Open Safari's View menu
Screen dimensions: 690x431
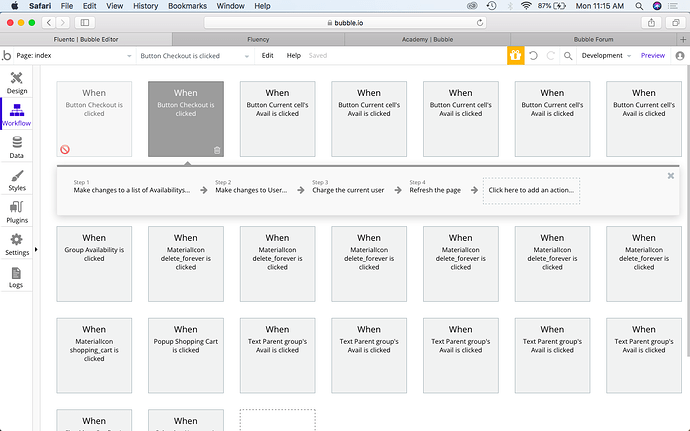click(114, 6)
